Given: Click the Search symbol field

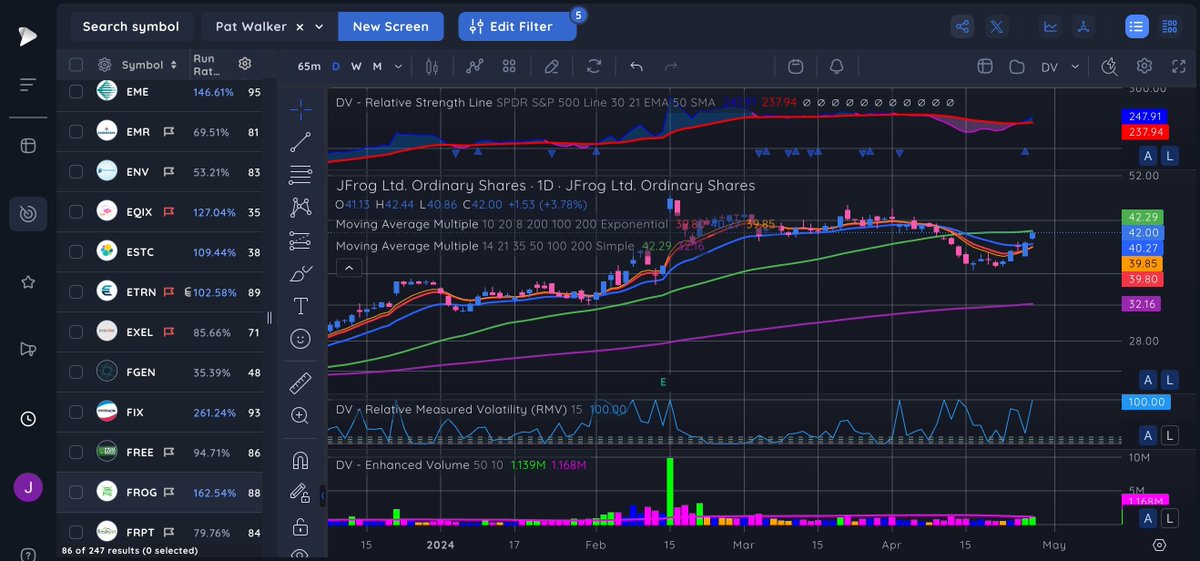Looking at the screenshot, I should click(x=131, y=27).
